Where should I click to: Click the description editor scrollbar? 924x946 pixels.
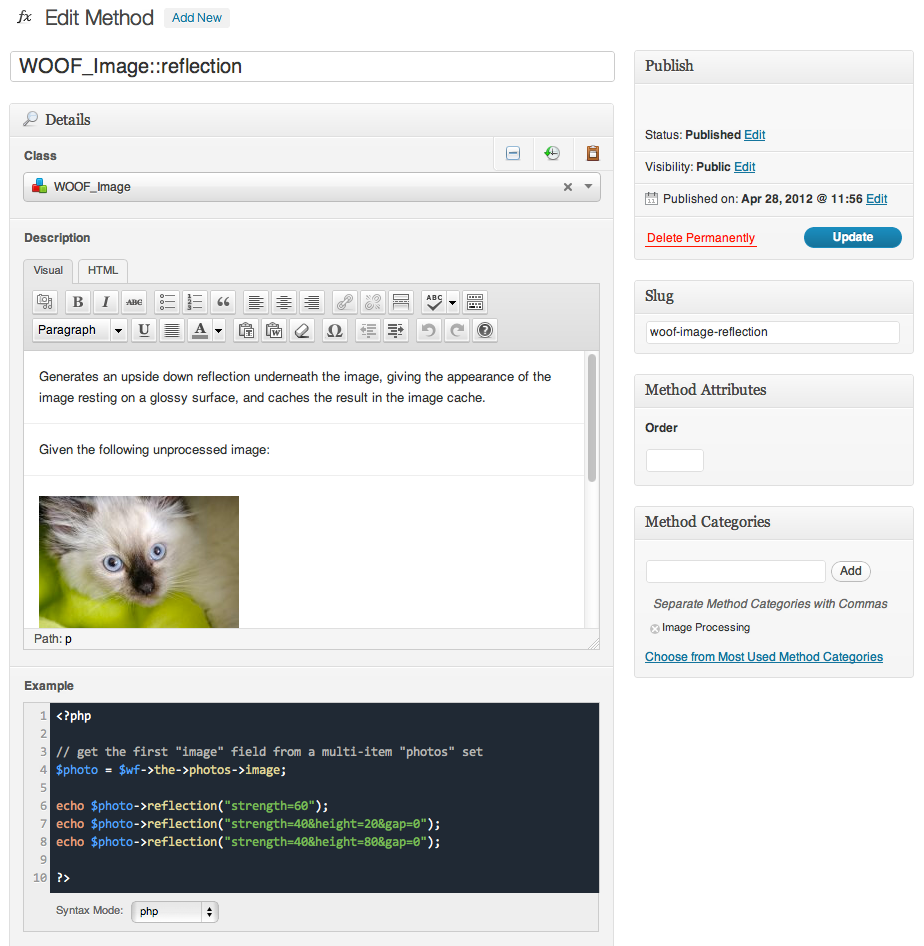point(592,418)
